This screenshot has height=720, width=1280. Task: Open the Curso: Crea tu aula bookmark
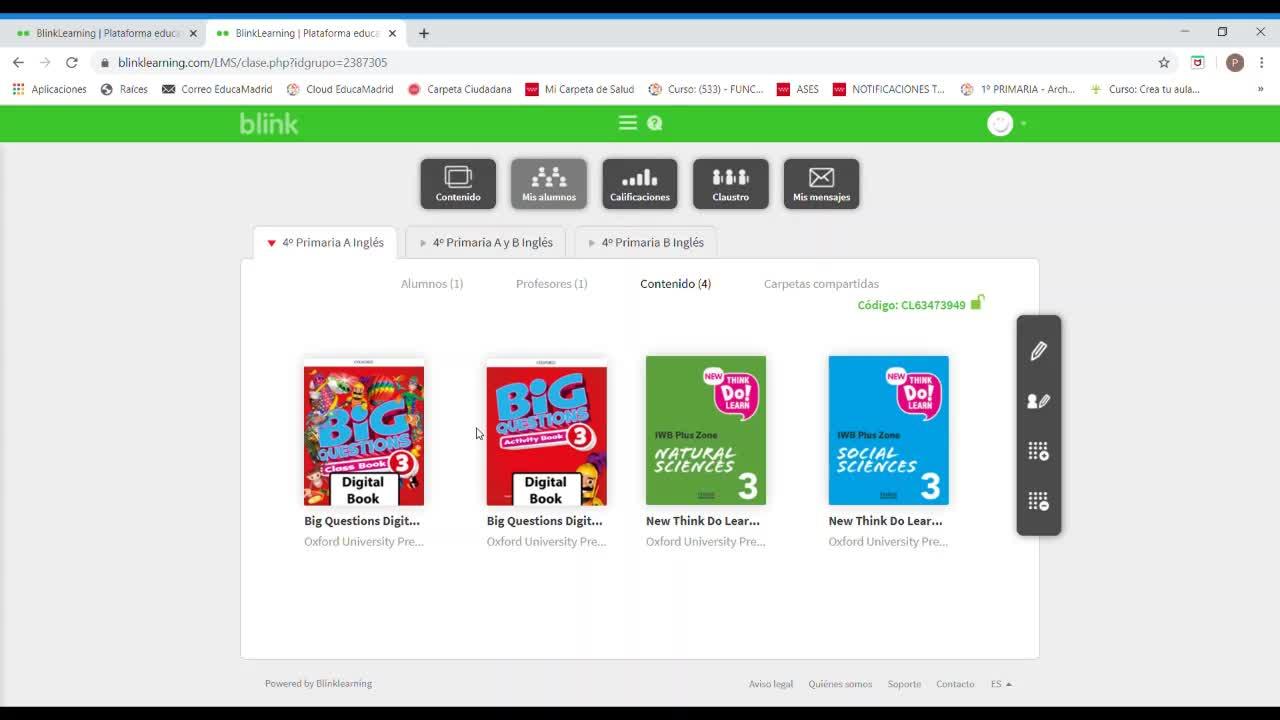(1145, 89)
